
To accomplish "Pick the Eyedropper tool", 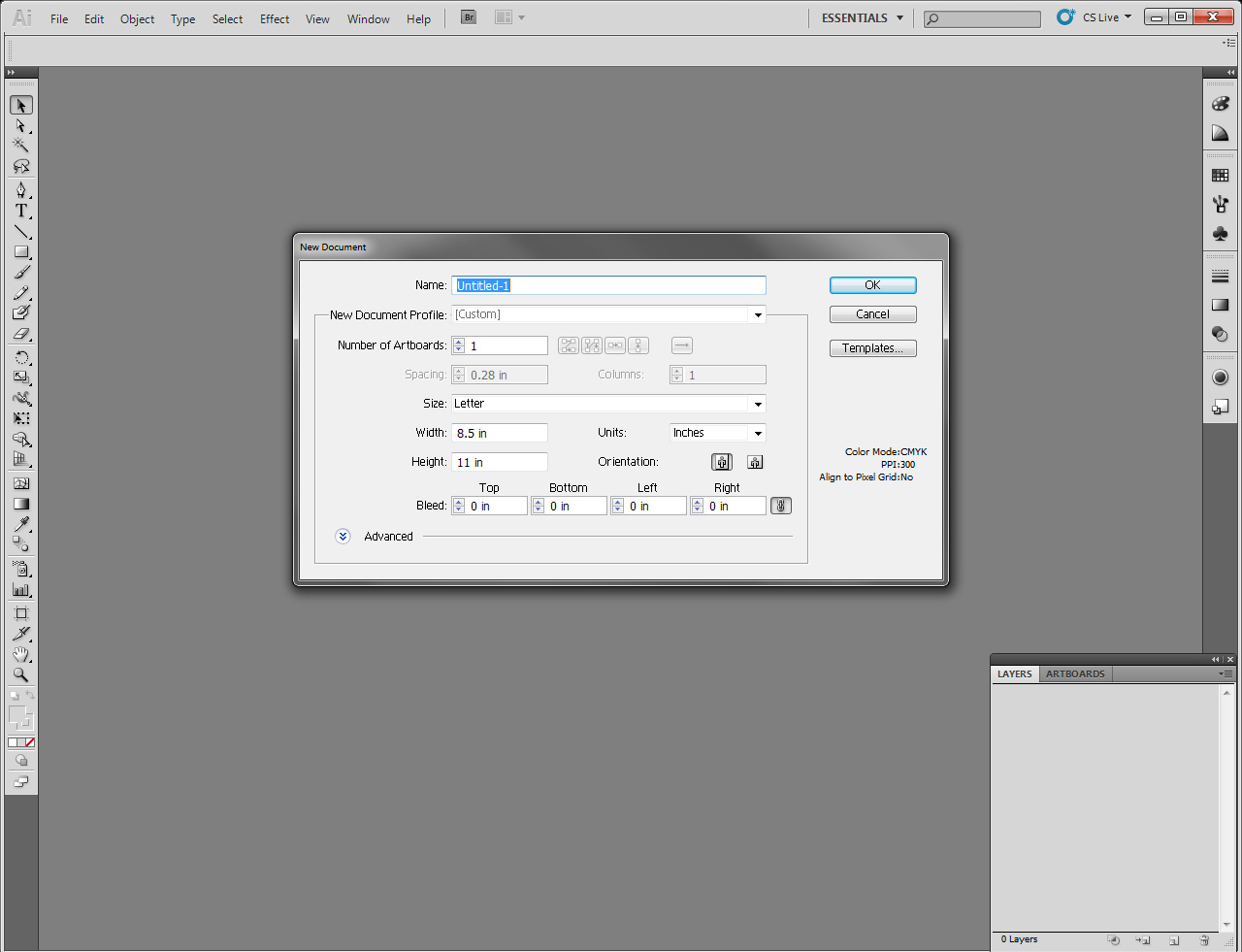I will pos(21,524).
